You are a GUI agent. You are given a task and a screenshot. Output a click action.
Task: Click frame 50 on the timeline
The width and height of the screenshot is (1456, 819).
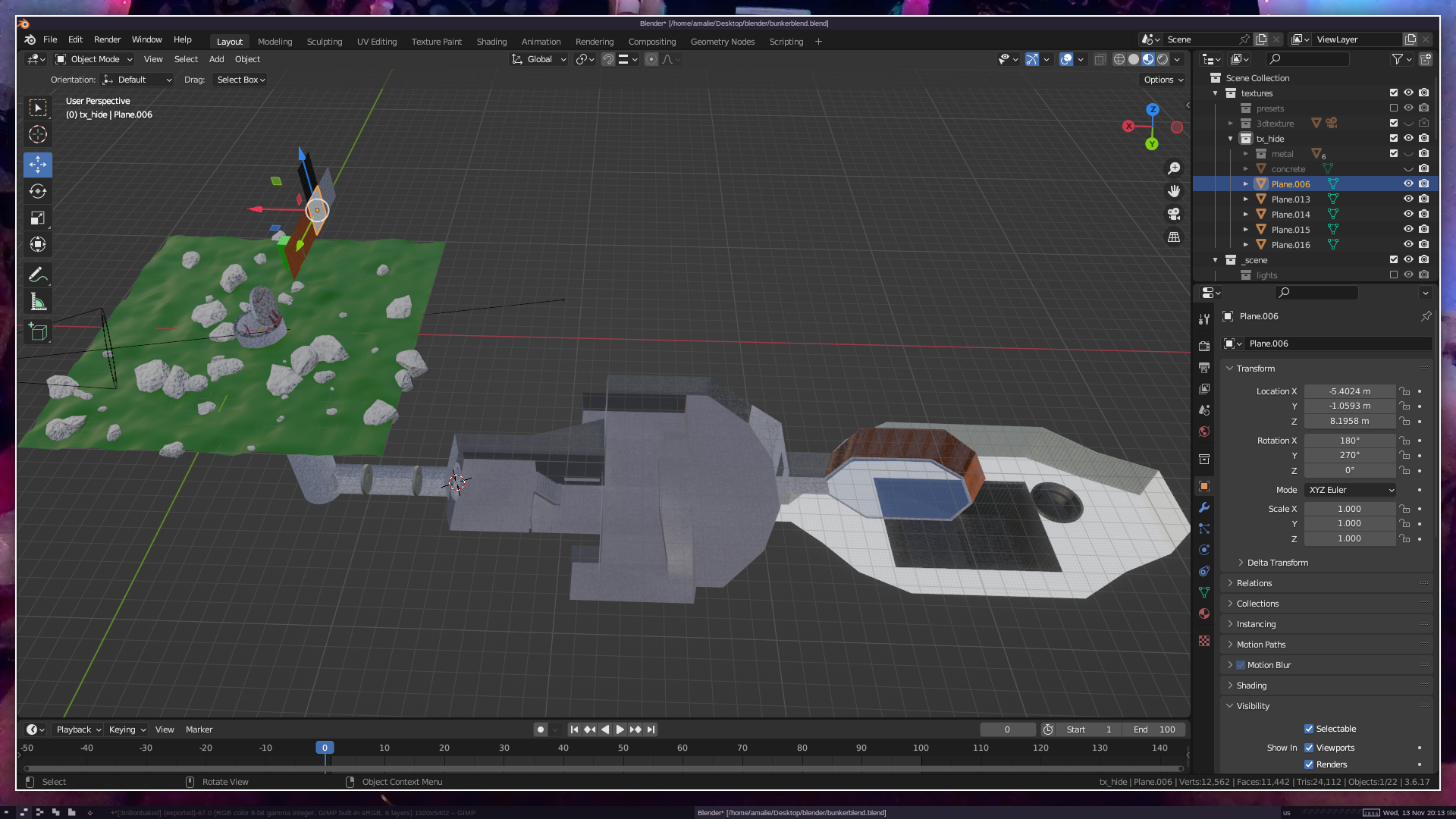click(x=623, y=748)
